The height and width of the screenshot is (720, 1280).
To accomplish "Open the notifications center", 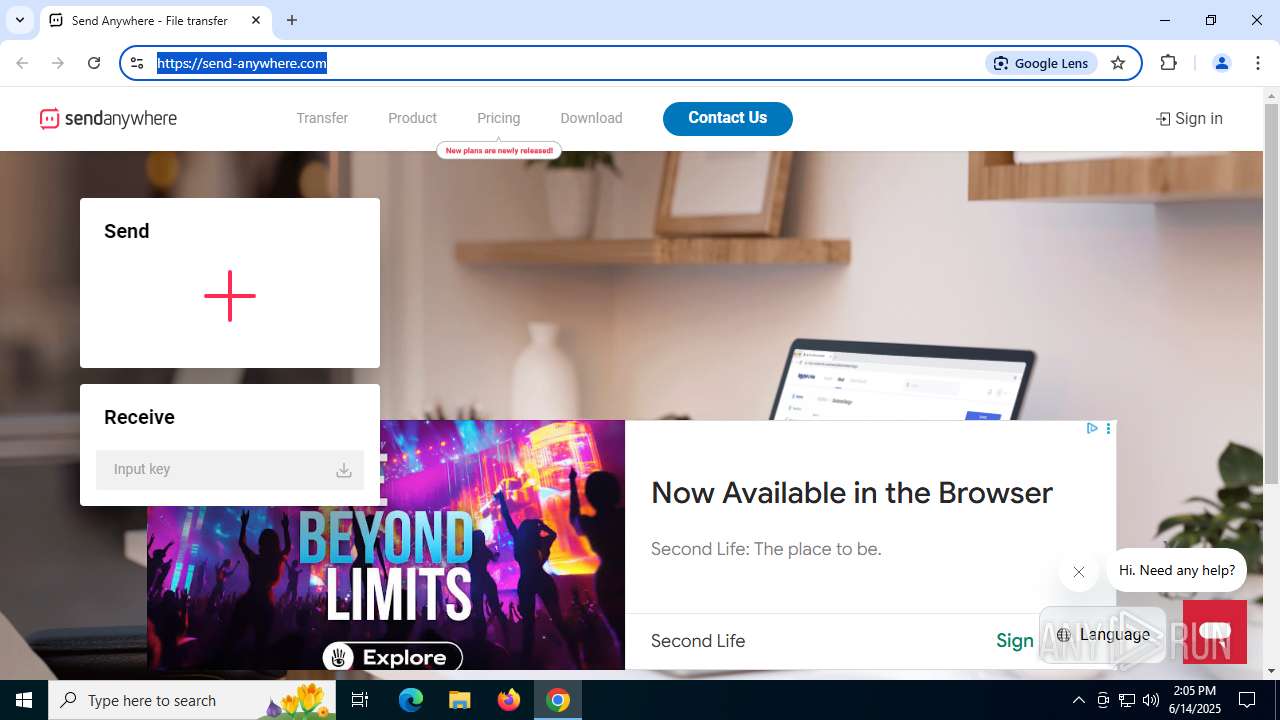I will pyautogui.click(x=1247, y=700).
